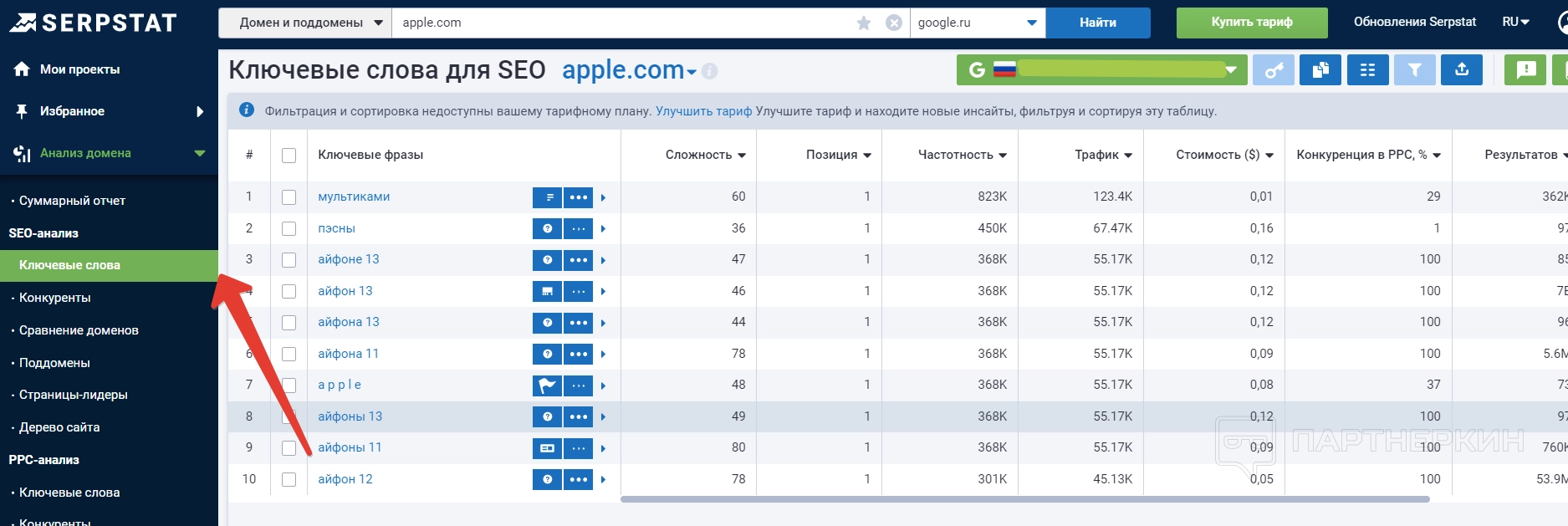Screen dimensions: 1568x526
Task: Check the box for мультиками row
Action: (289, 197)
